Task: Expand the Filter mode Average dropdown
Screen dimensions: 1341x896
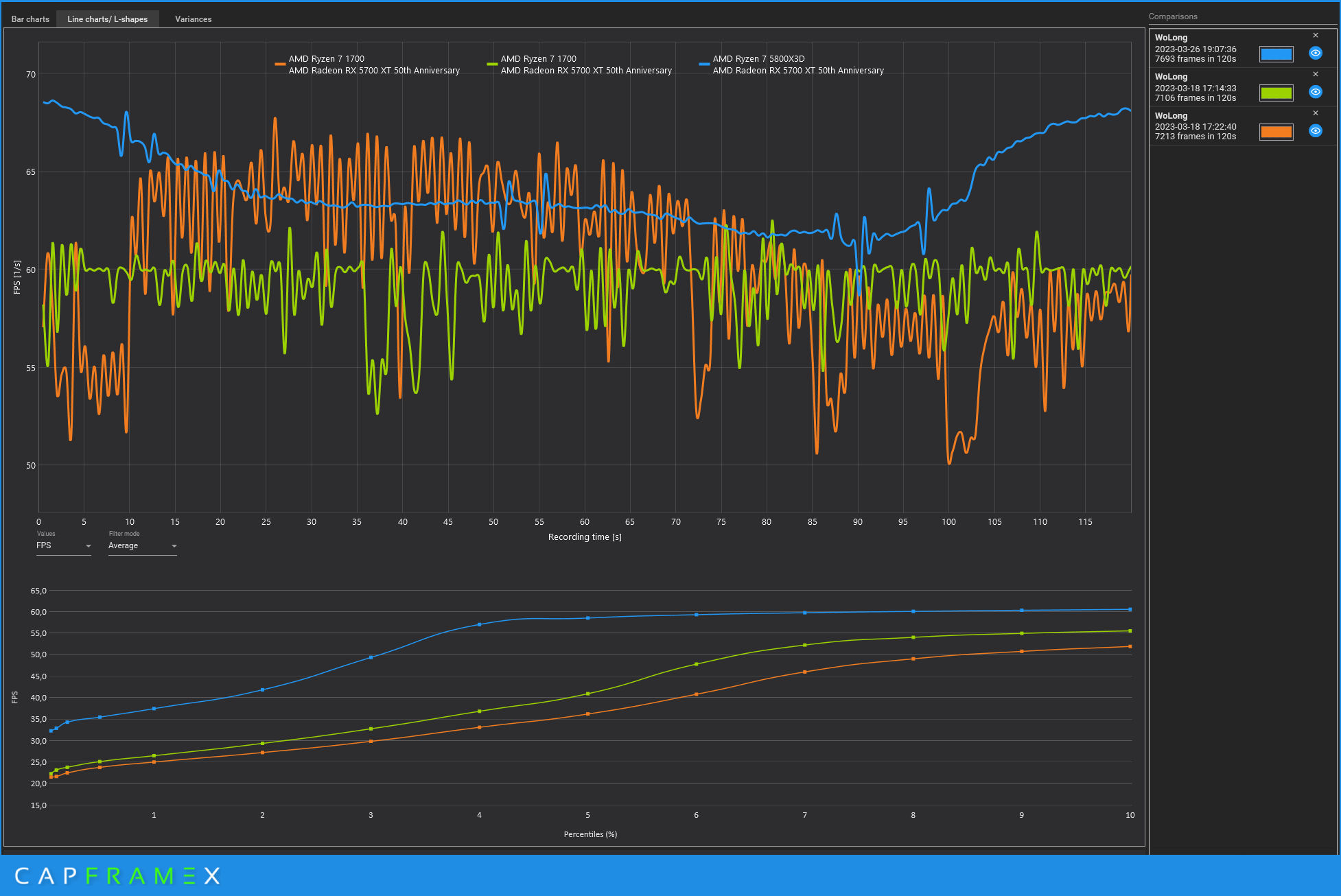Action: tap(142, 546)
